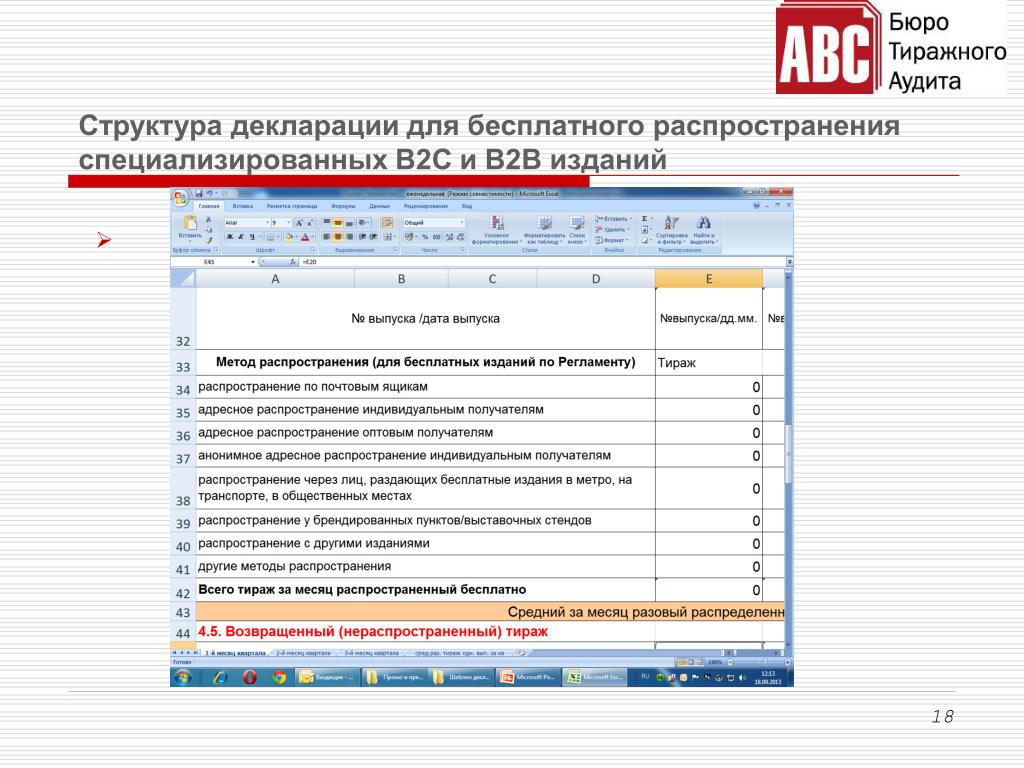
Task: Open the Число group dialog launcher
Action: coord(463,250)
